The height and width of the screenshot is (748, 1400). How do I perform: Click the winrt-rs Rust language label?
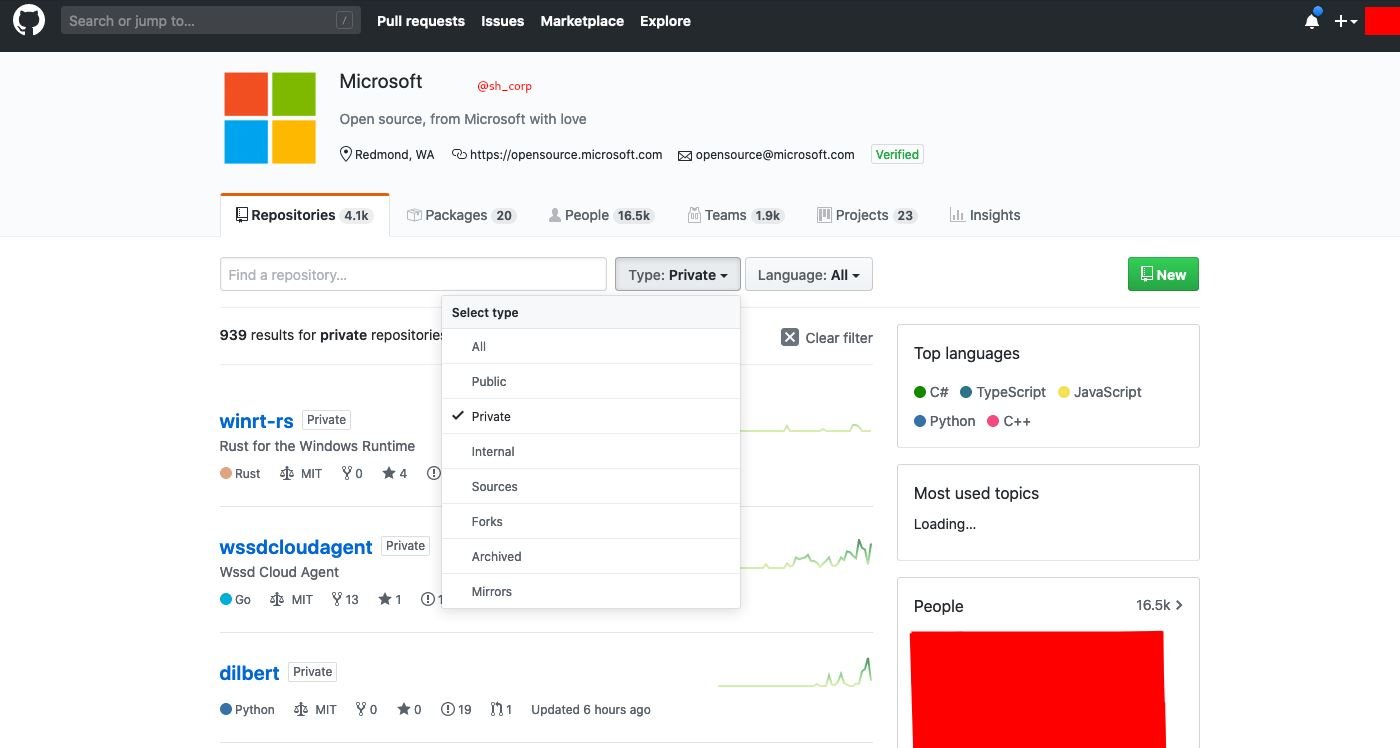pos(240,473)
